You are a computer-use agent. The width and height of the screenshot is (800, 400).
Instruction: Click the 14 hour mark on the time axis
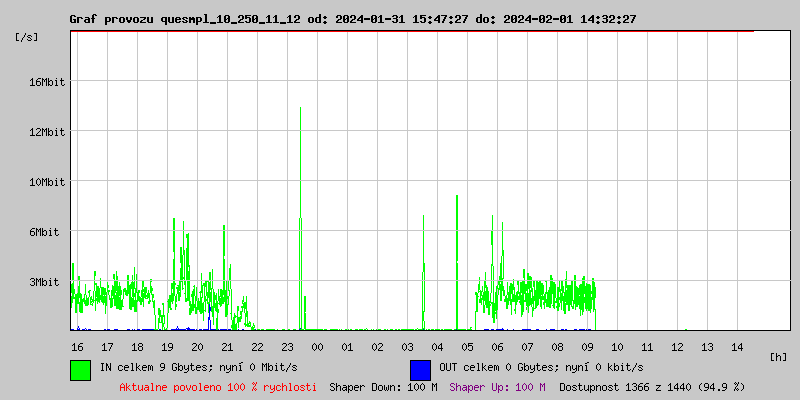pyautogui.click(x=737, y=347)
